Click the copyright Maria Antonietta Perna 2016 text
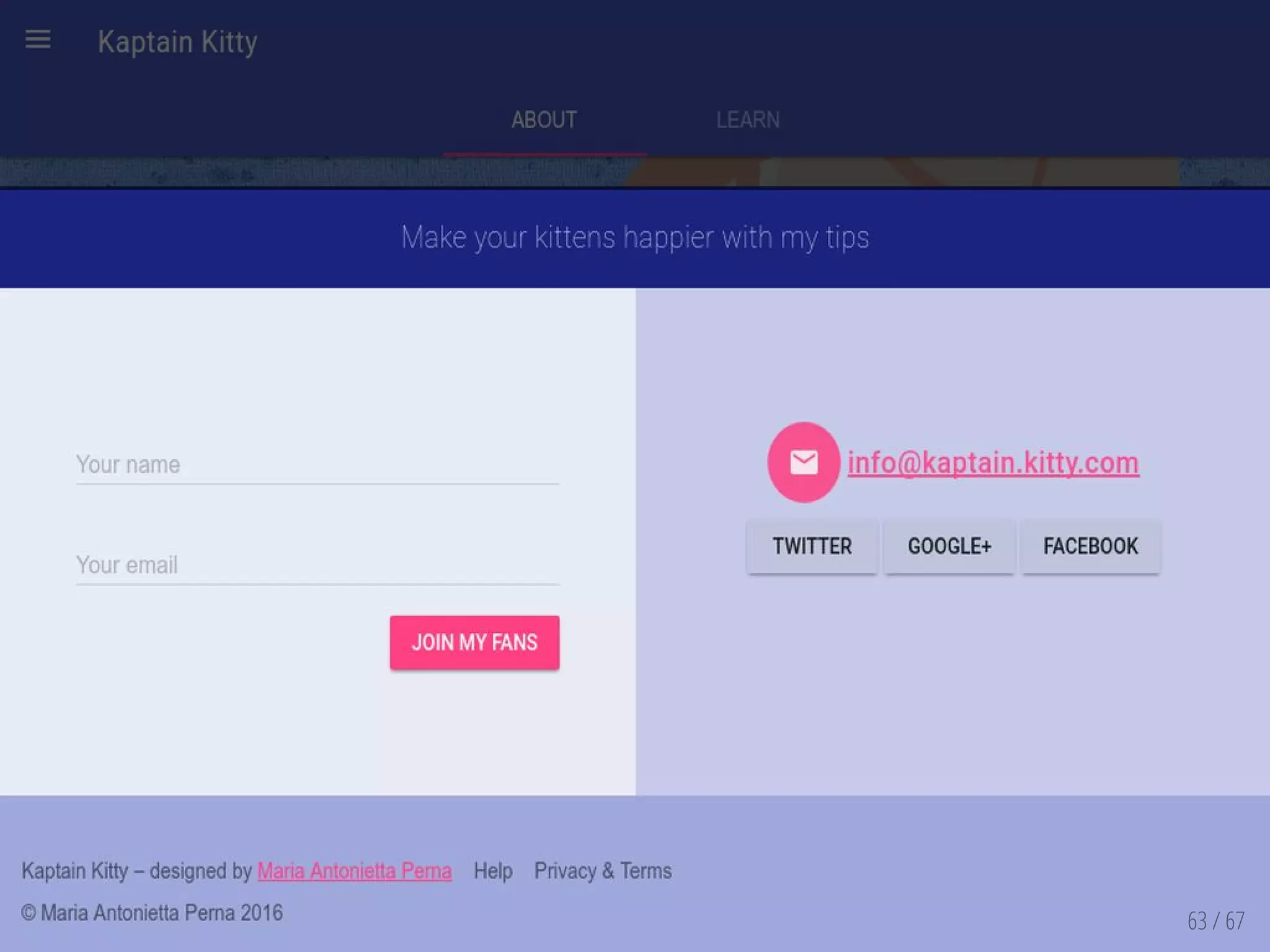 [152, 913]
